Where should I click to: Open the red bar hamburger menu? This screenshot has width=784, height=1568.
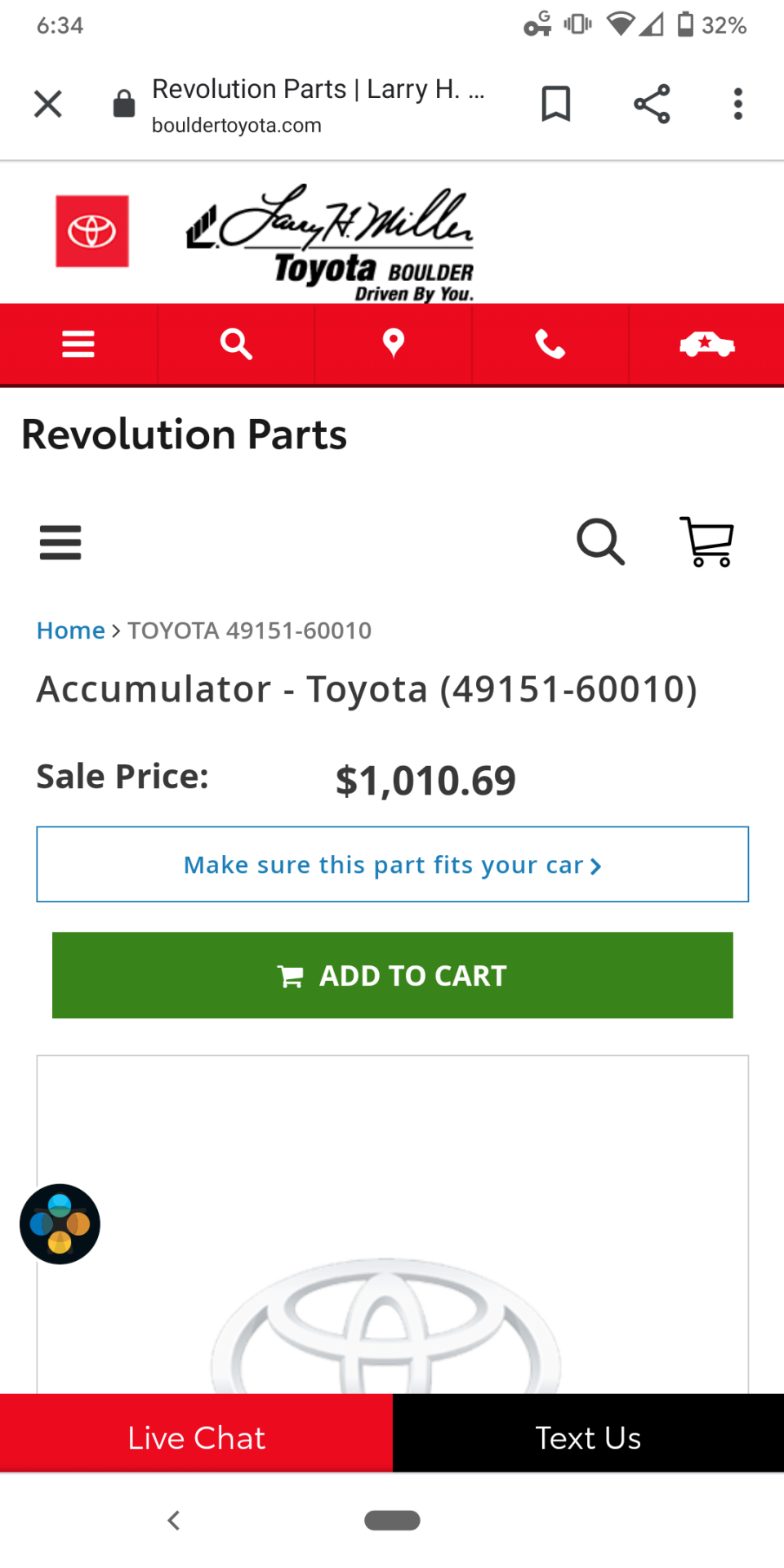click(78, 344)
